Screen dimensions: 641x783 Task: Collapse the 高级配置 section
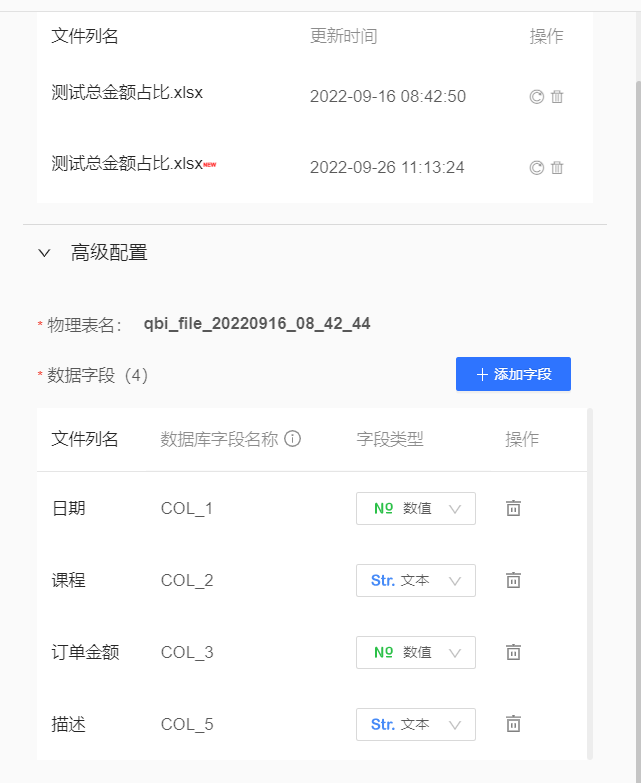pos(44,254)
